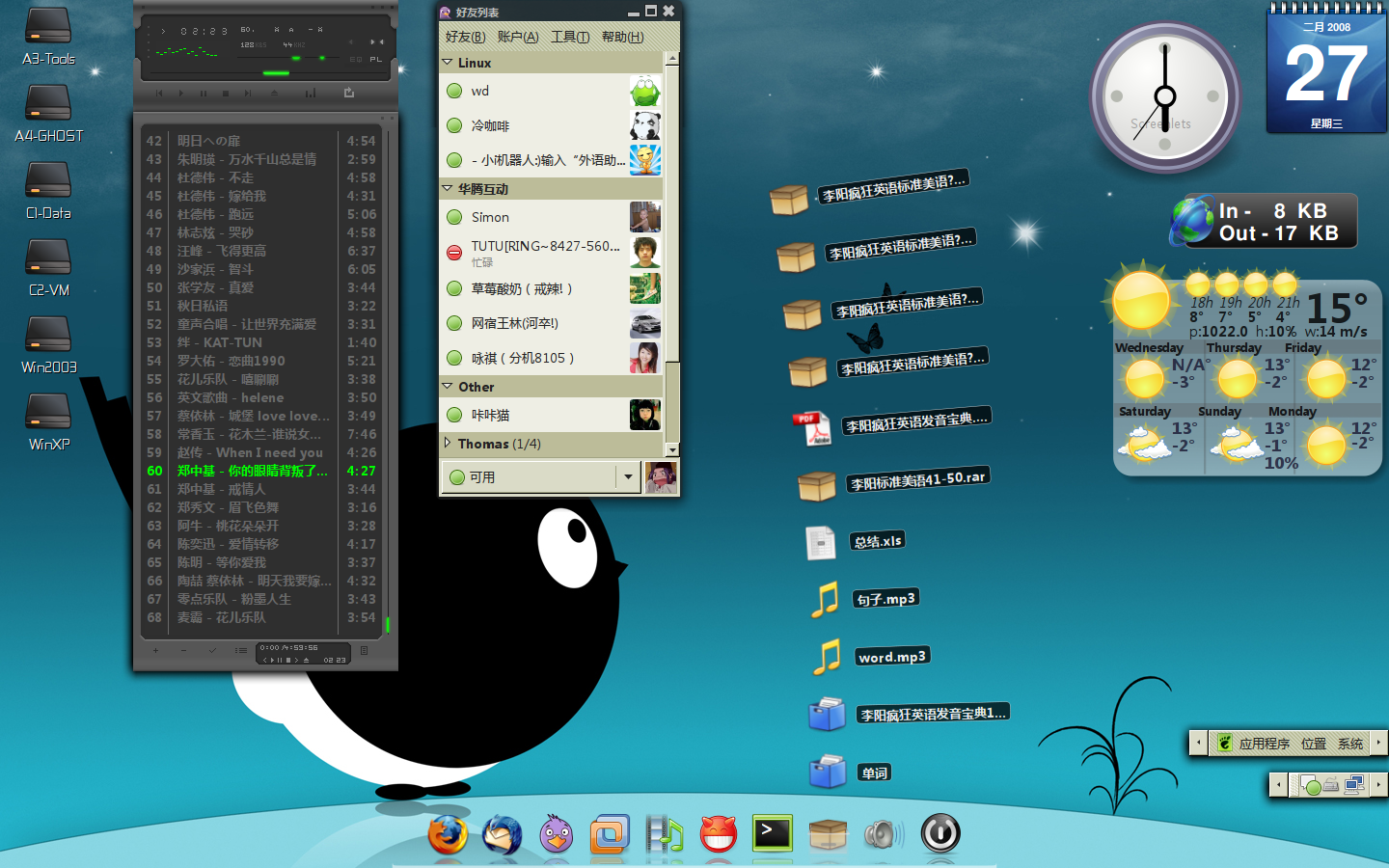Image resolution: width=1389 pixels, height=868 pixels.
Task: Open the 应用程序 panel menu
Action: tap(1265, 744)
